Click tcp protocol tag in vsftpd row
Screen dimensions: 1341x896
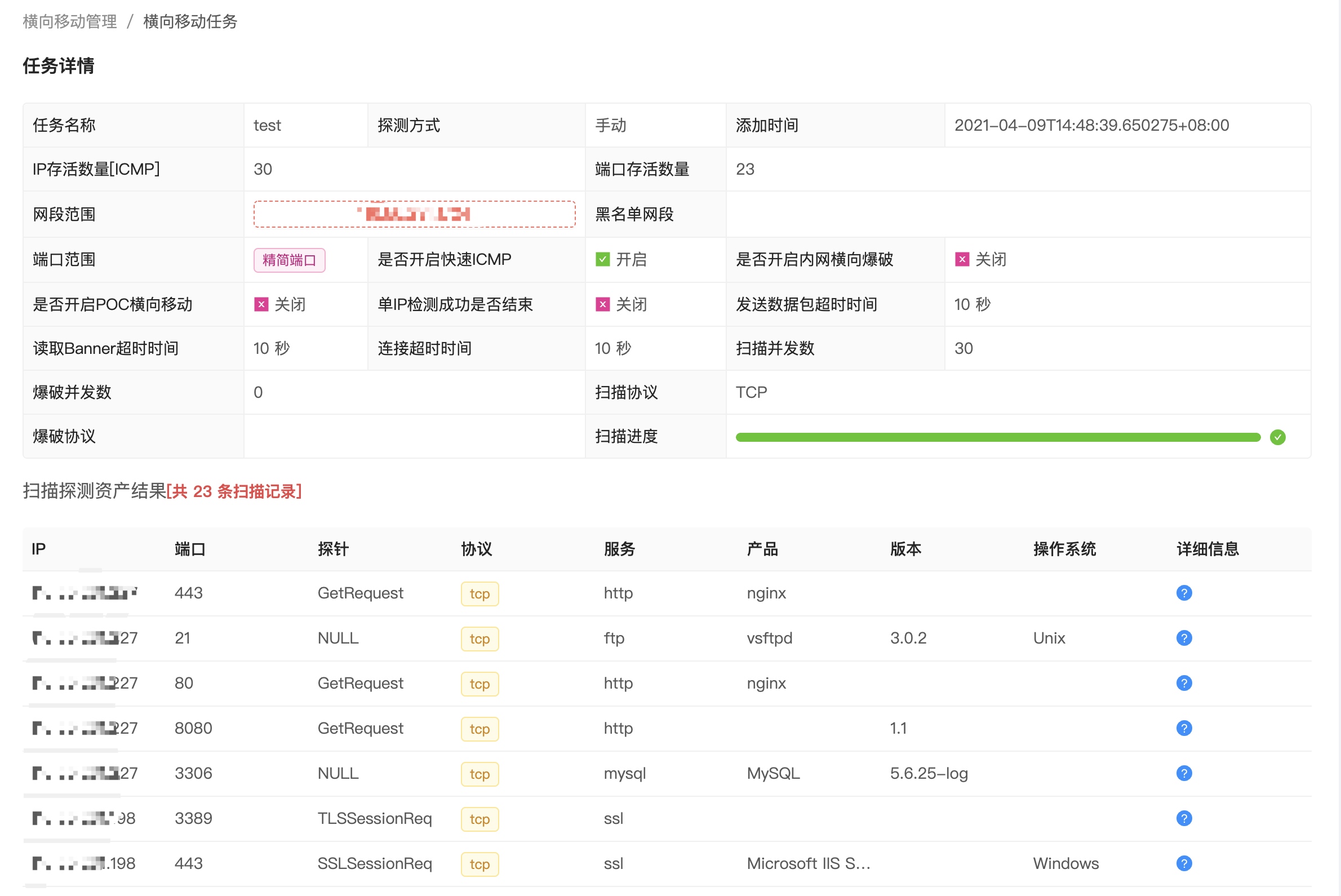pos(479,639)
